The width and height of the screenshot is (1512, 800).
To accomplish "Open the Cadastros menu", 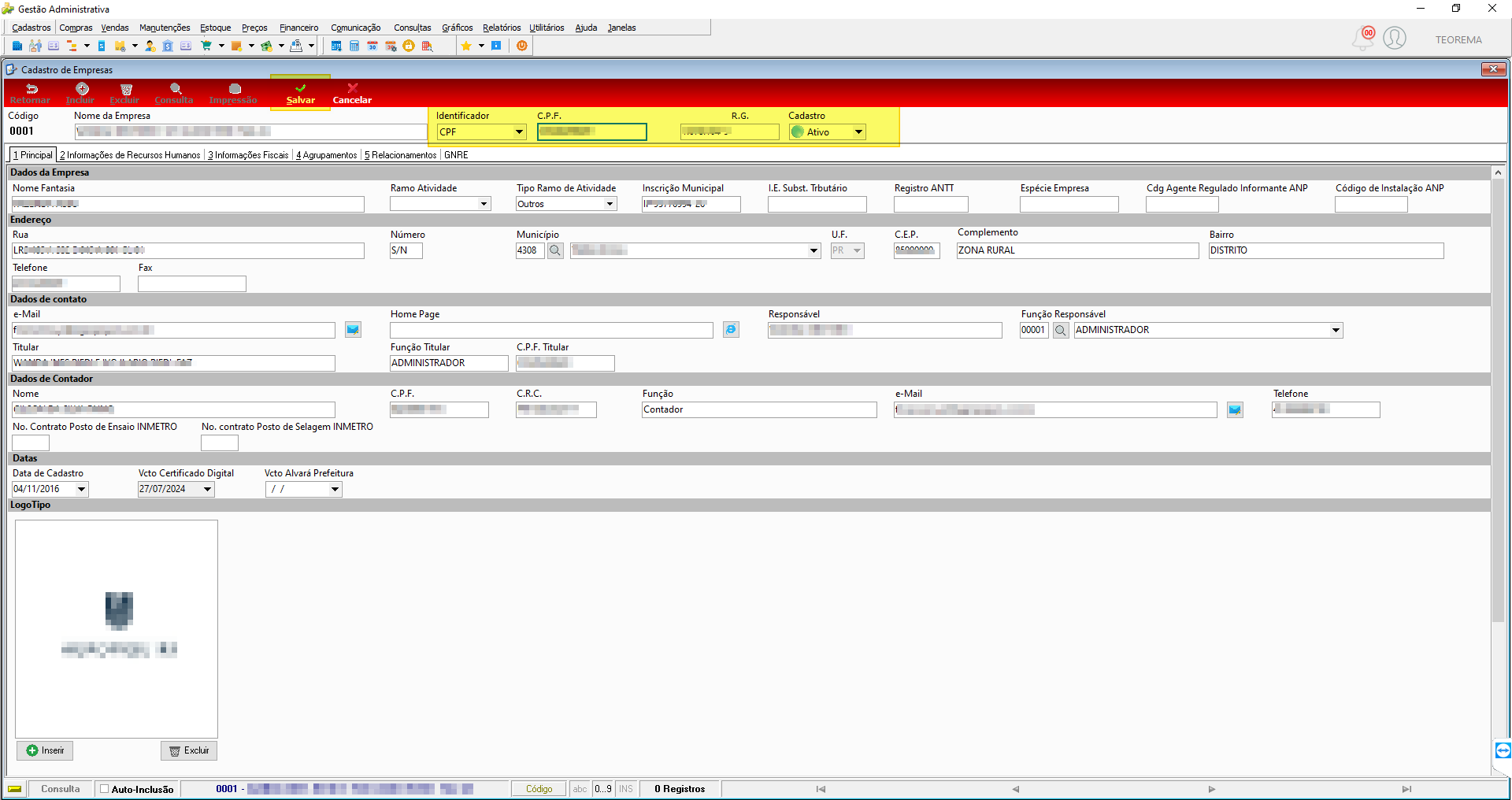I will [31, 28].
